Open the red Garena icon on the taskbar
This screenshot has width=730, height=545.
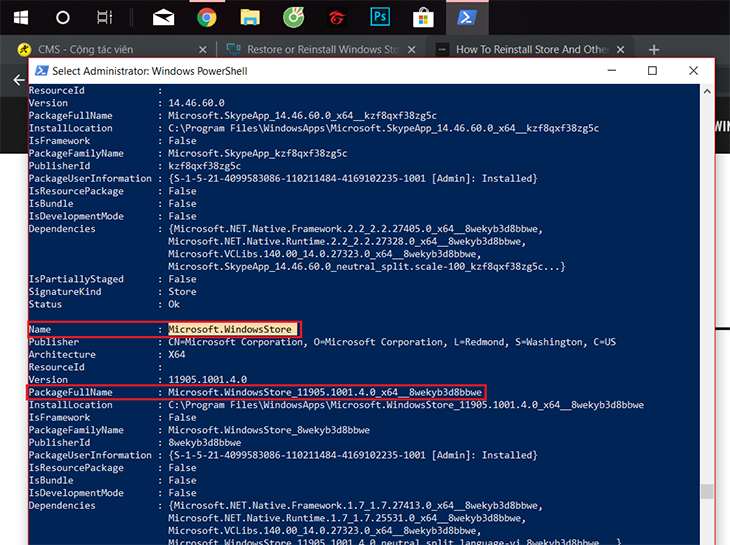point(337,18)
